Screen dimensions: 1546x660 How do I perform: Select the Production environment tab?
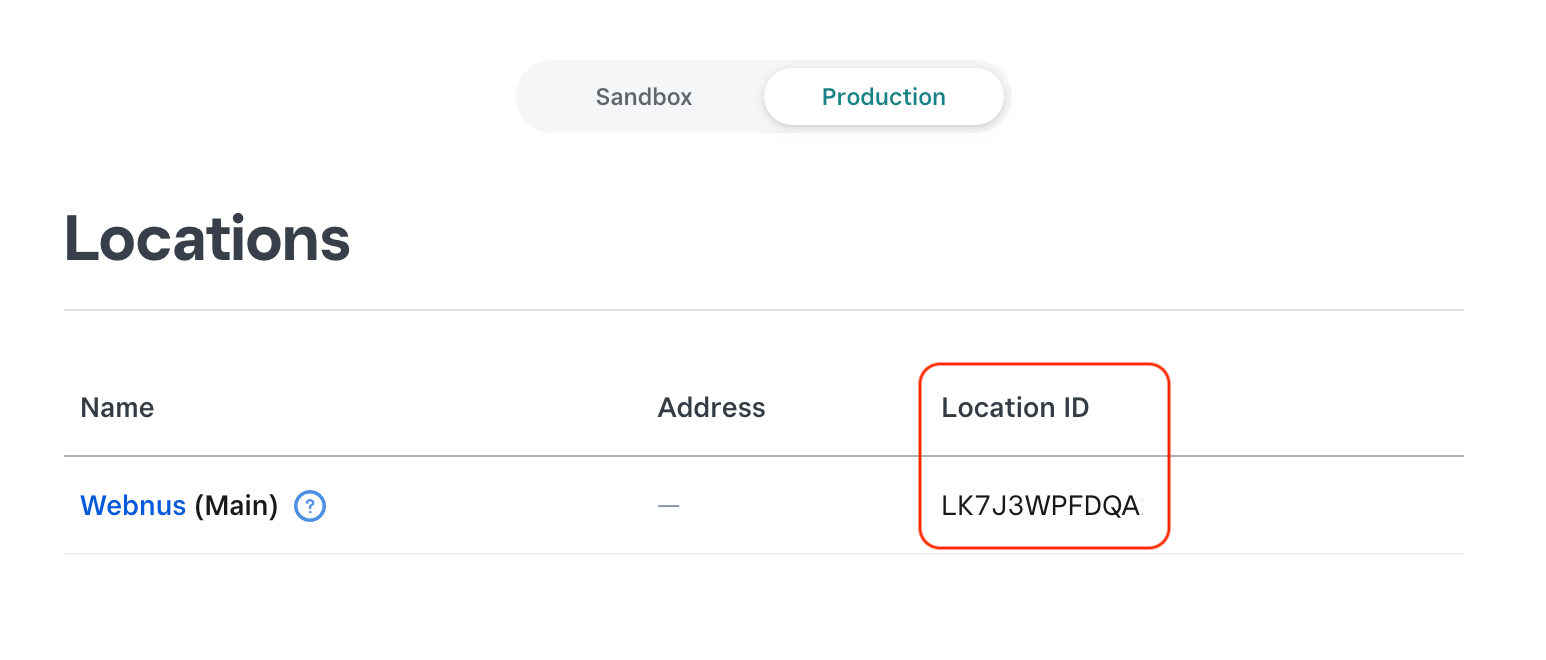pyautogui.click(x=883, y=97)
